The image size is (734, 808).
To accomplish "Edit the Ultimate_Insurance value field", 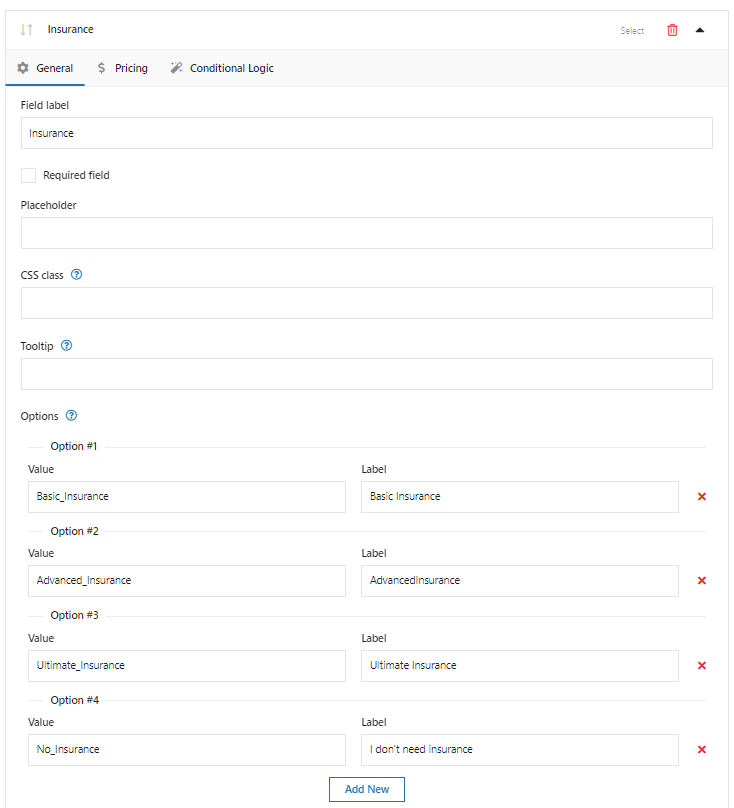I will 187,666.
